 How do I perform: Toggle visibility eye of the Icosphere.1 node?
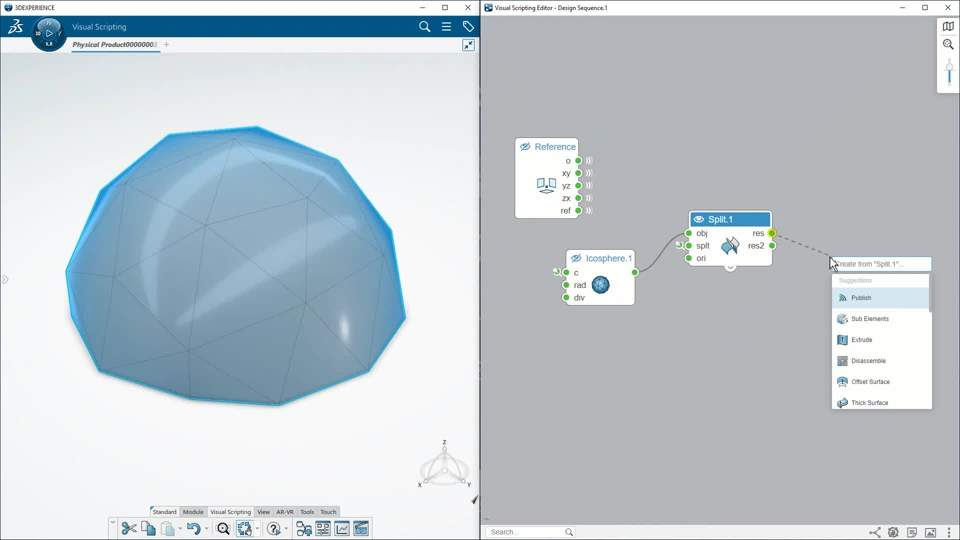click(576, 258)
